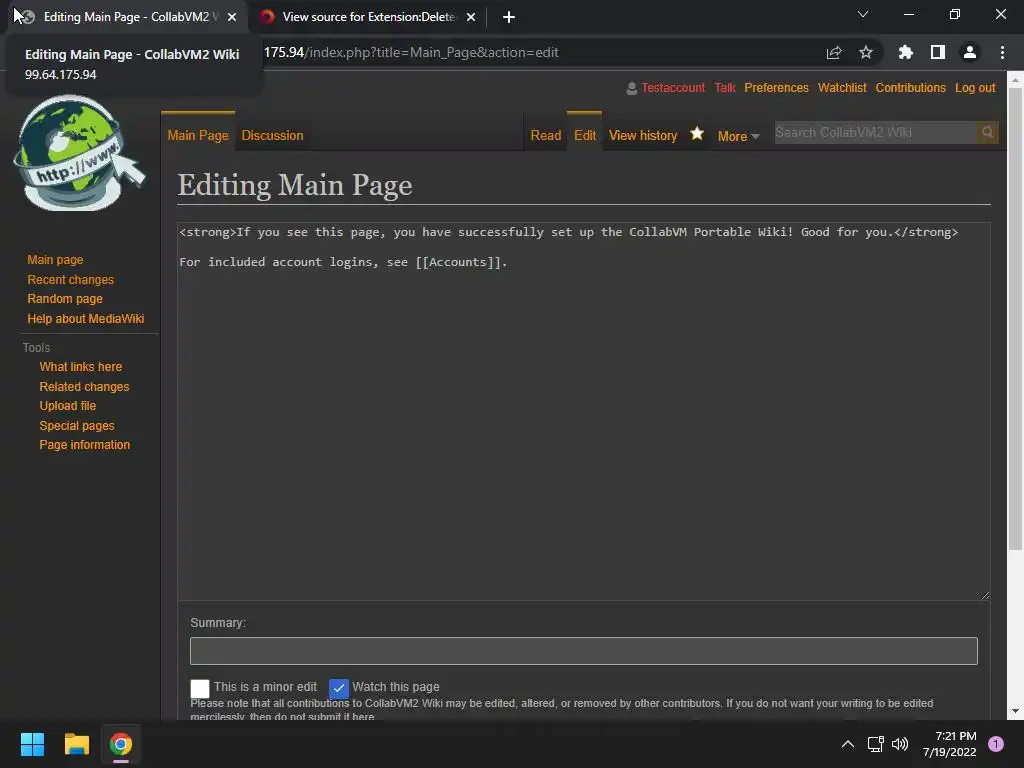This screenshot has width=1024, height=768.
Task: Open the Talk link
Action: pos(724,88)
